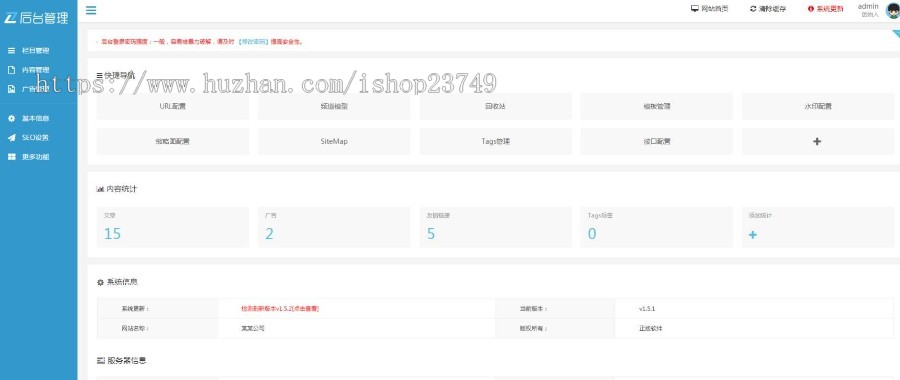Click the 服务器信息 section heading

[121, 361]
